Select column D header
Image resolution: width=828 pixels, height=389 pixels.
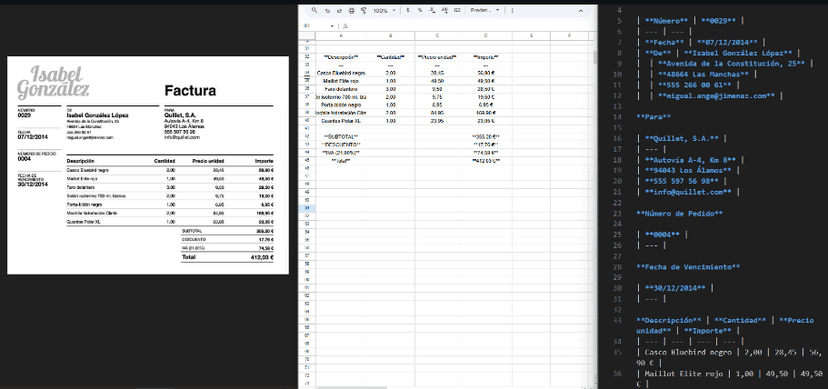(486, 36)
